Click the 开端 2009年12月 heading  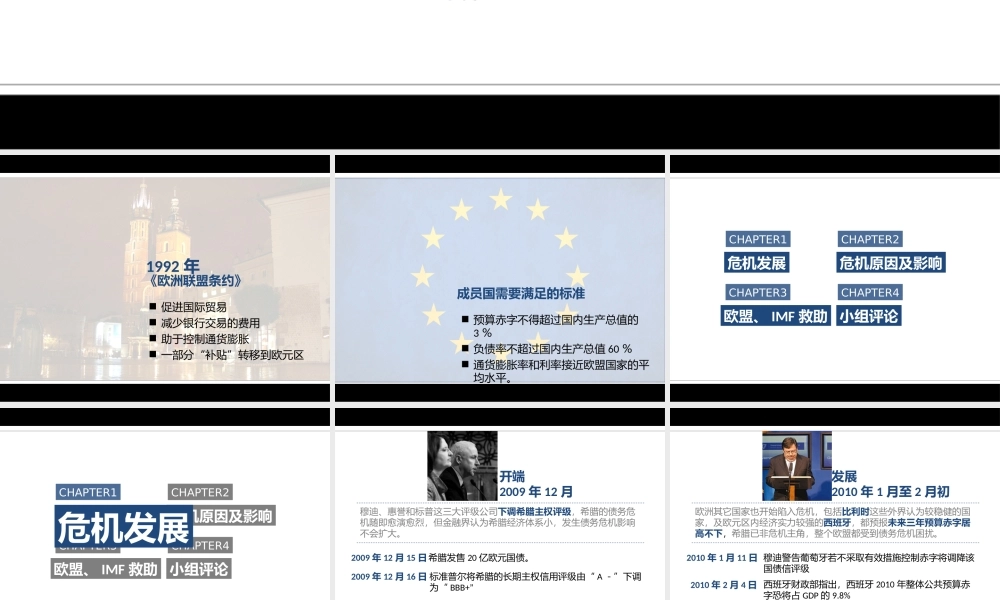536,484
